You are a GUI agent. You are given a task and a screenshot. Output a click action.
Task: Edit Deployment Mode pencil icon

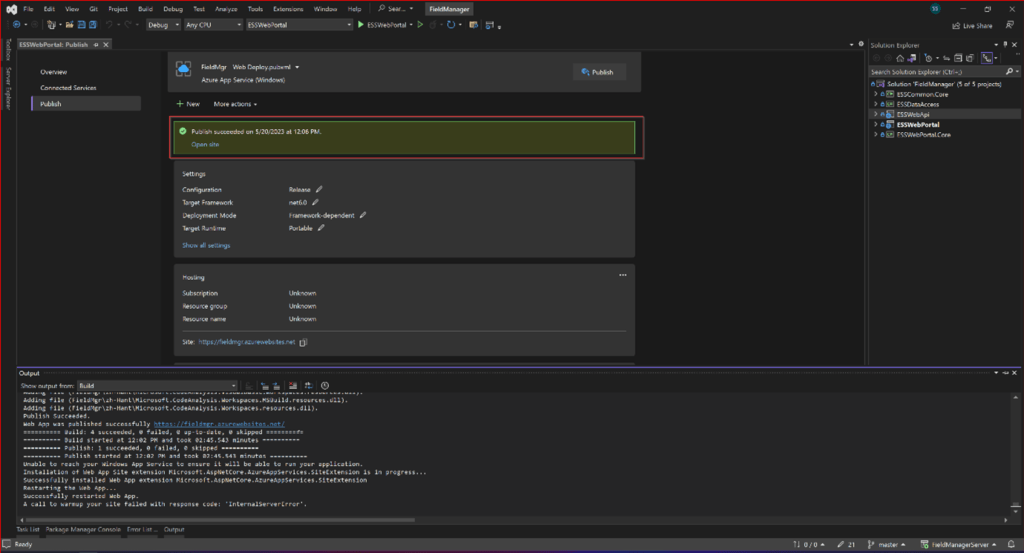363,215
